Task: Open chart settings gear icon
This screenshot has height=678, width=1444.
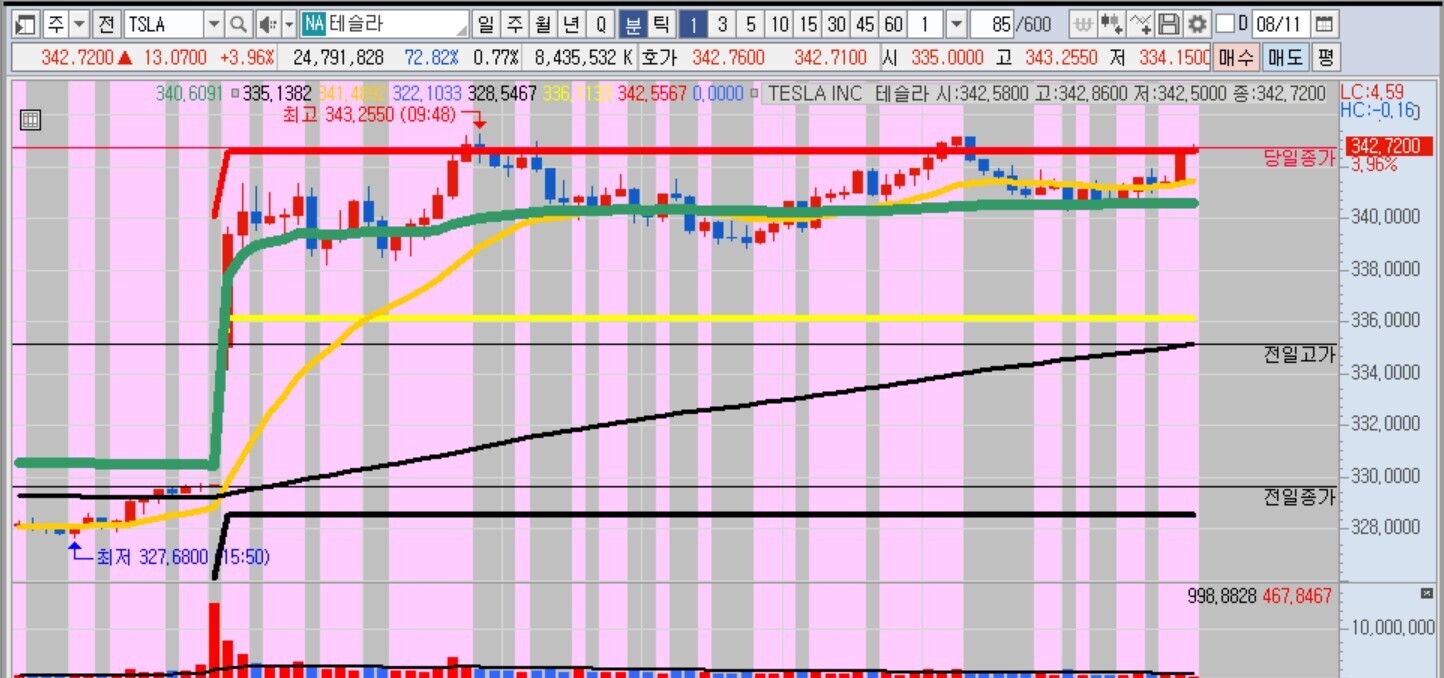Action: click(1196, 23)
